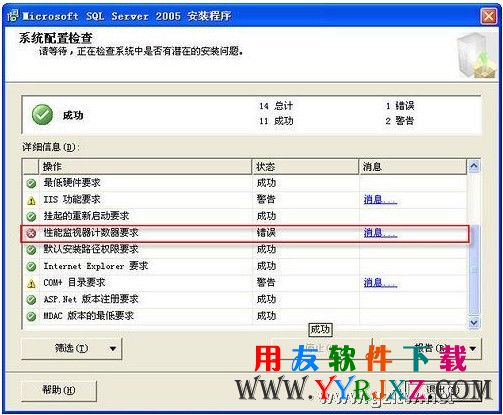
Task: Open the 筛选(T) filter dropdown
Action: (72, 349)
